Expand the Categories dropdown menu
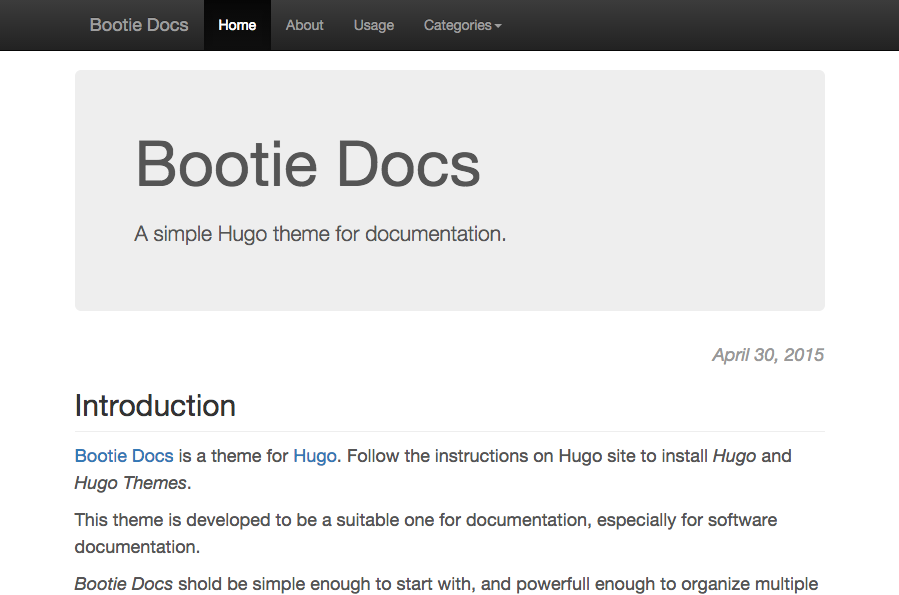Image resolution: width=899 pixels, height=595 pixels. coord(462,25)
